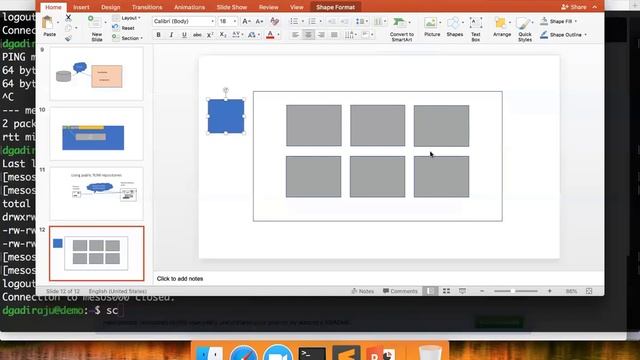Apply strikethrough formatting
The height and width of the screenshot is (360, 640).
click(197, 35)
